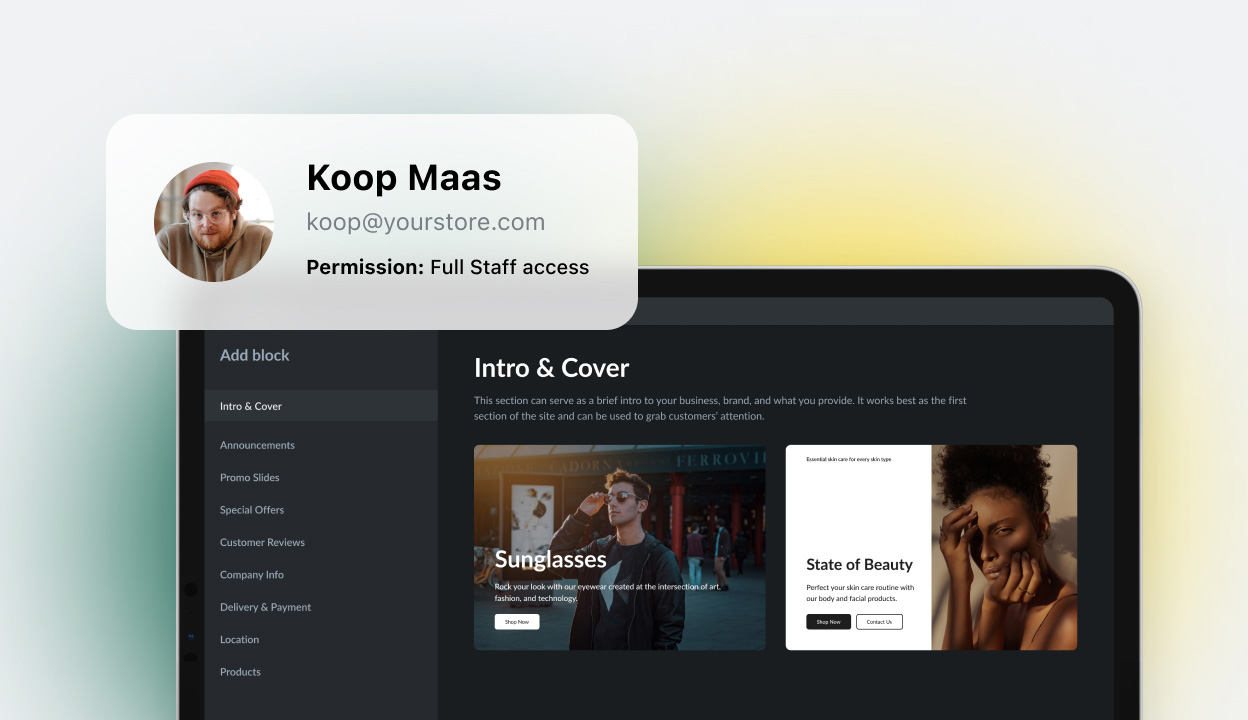1248x720 pixels.
Task: Click the koop@yourstore.com email address
Action: point(426,222)
